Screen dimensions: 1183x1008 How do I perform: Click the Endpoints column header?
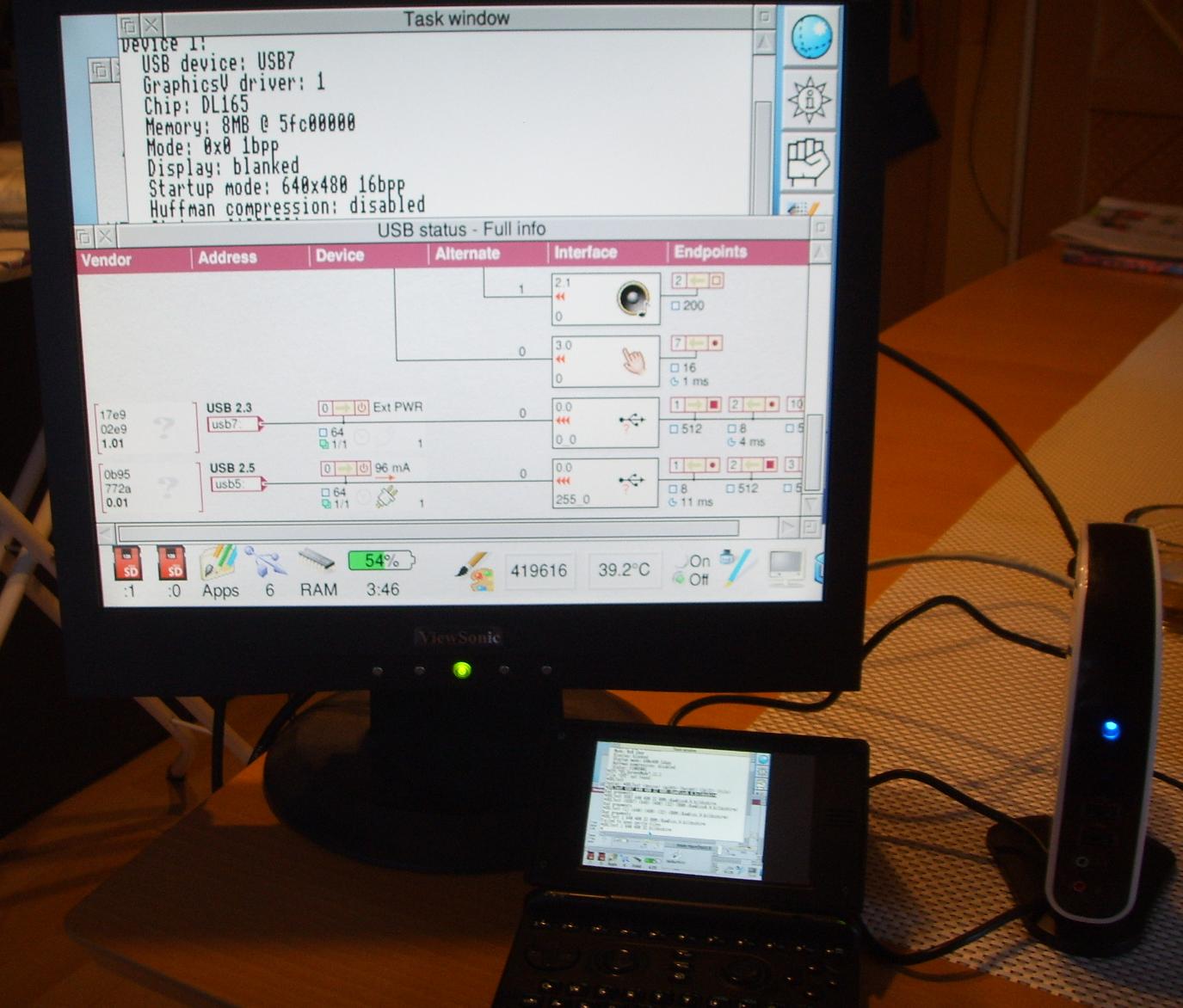click(x=711, y=252)
